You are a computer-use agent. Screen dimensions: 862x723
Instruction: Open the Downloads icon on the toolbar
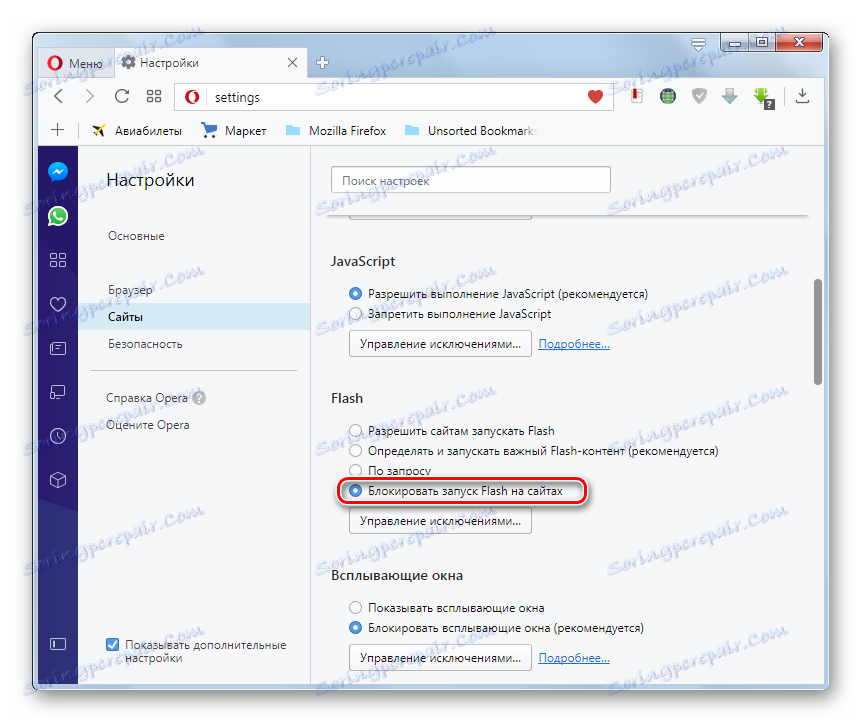pos(803,96)
